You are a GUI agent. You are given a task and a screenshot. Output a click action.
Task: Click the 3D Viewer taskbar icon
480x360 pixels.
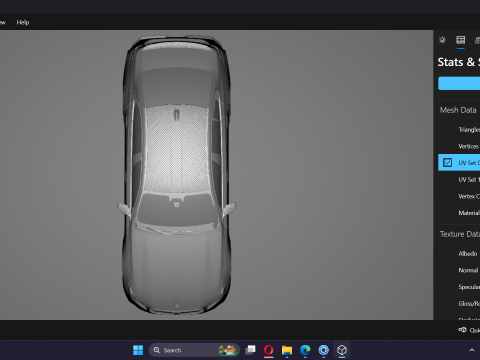pyautogui.click(x=342, y=350)
